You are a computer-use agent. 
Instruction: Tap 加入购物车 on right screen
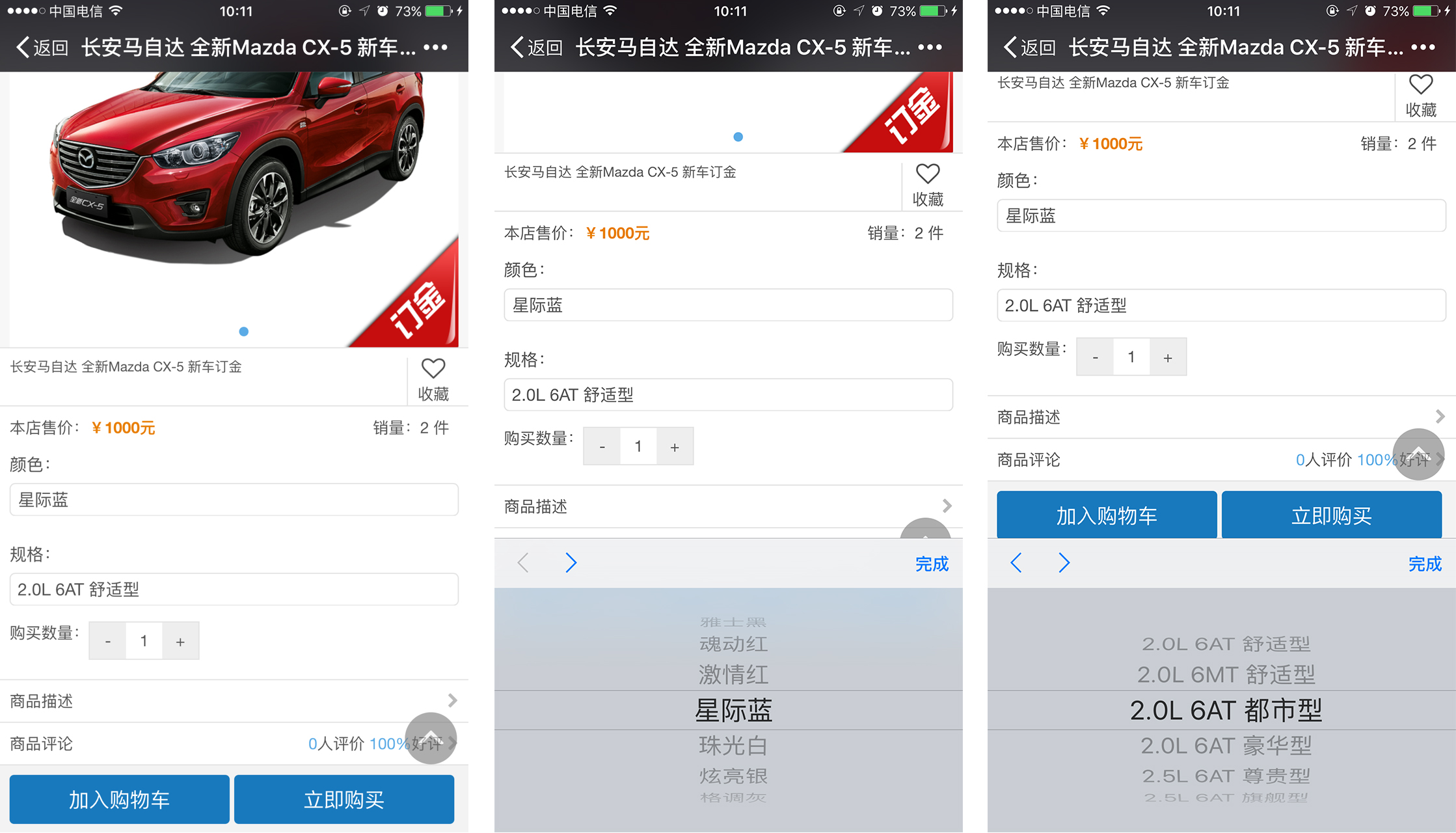click(x=1107, y=515)
